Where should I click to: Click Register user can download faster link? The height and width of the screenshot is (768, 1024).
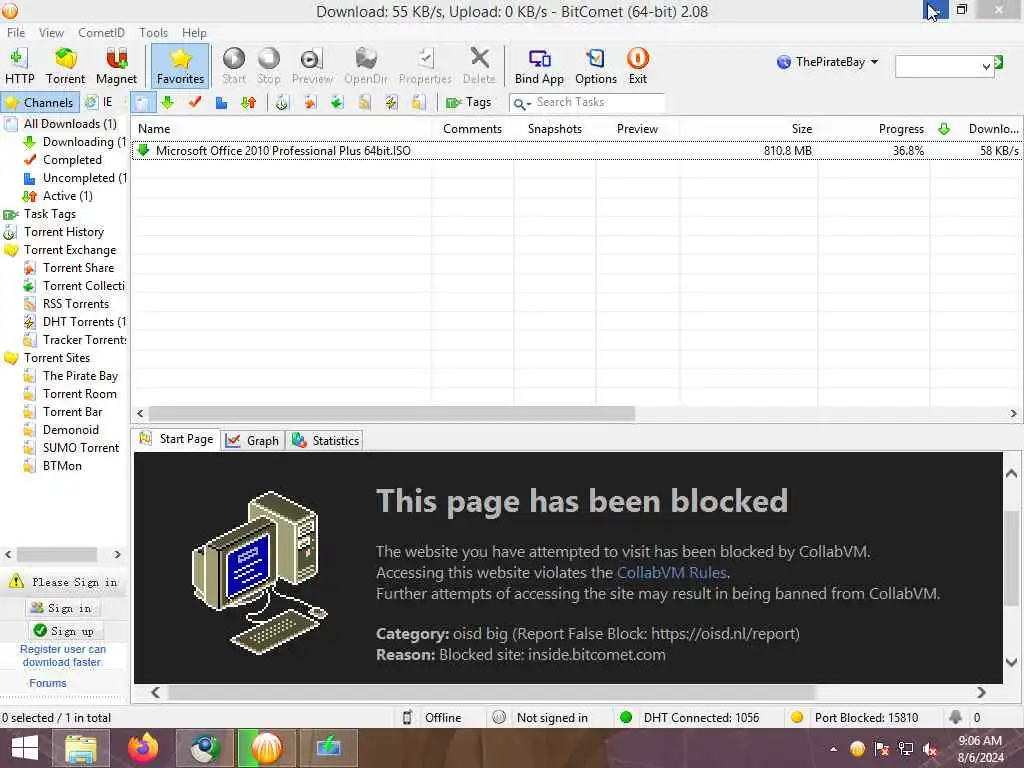pyautogui.click(x=63, y=656)
